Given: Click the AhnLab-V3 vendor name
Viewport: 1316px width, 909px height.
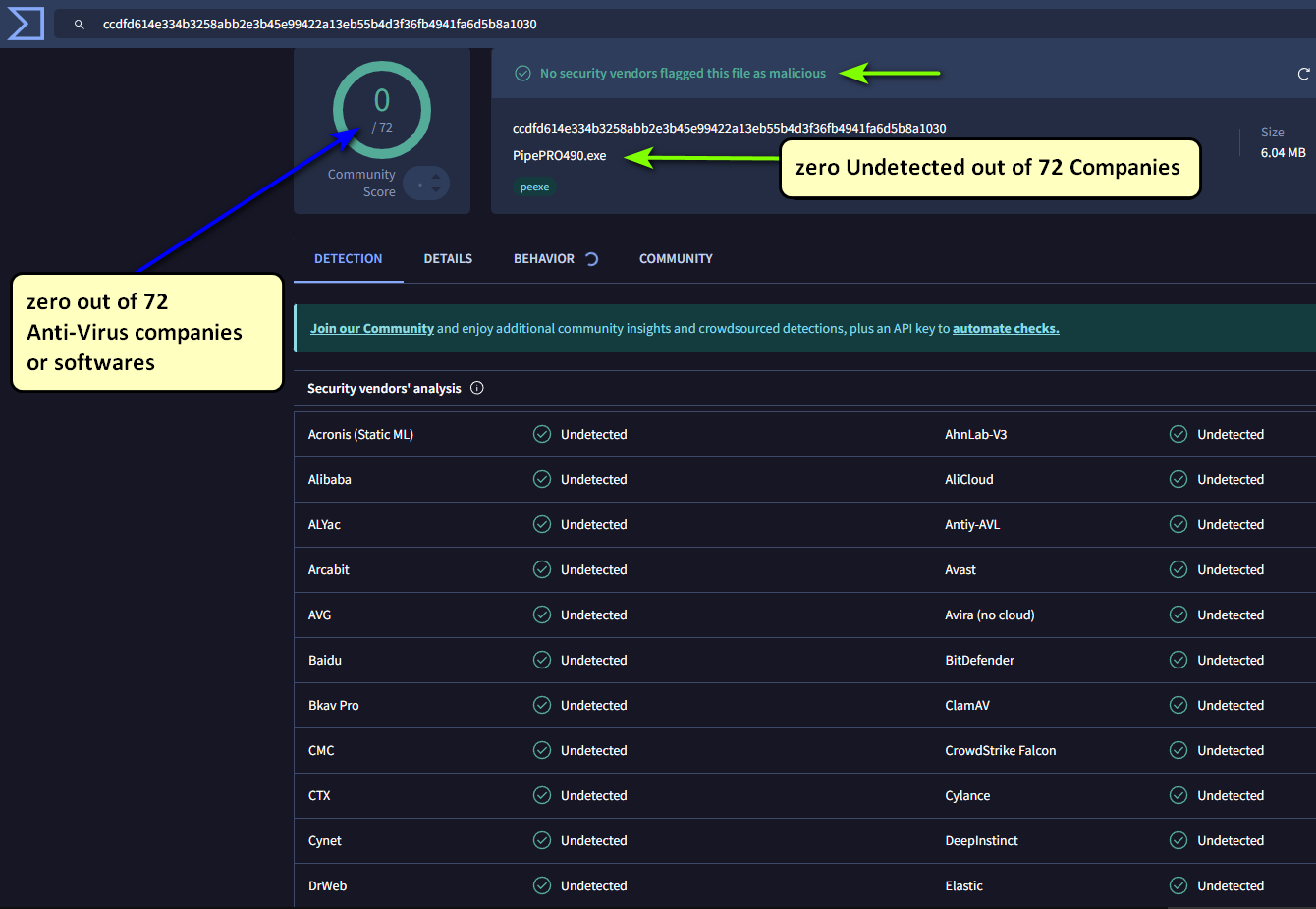Looking at the screenshot, I should click(x=976, y=434).
